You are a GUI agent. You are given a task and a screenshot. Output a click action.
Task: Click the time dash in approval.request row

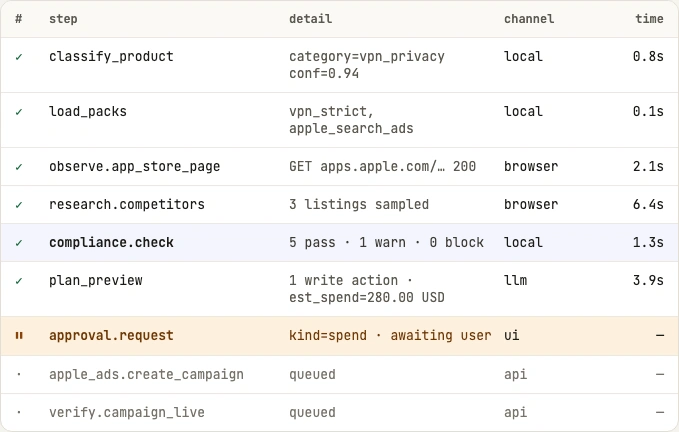[x=660, y=335]
